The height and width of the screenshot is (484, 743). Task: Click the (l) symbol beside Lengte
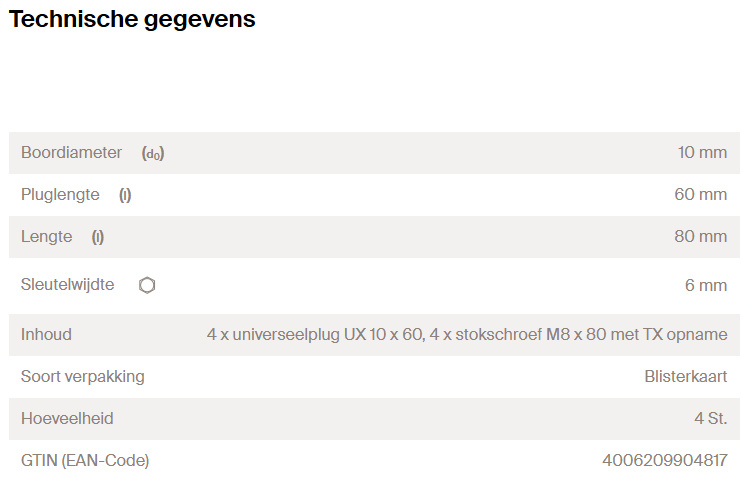coord(98,237)
